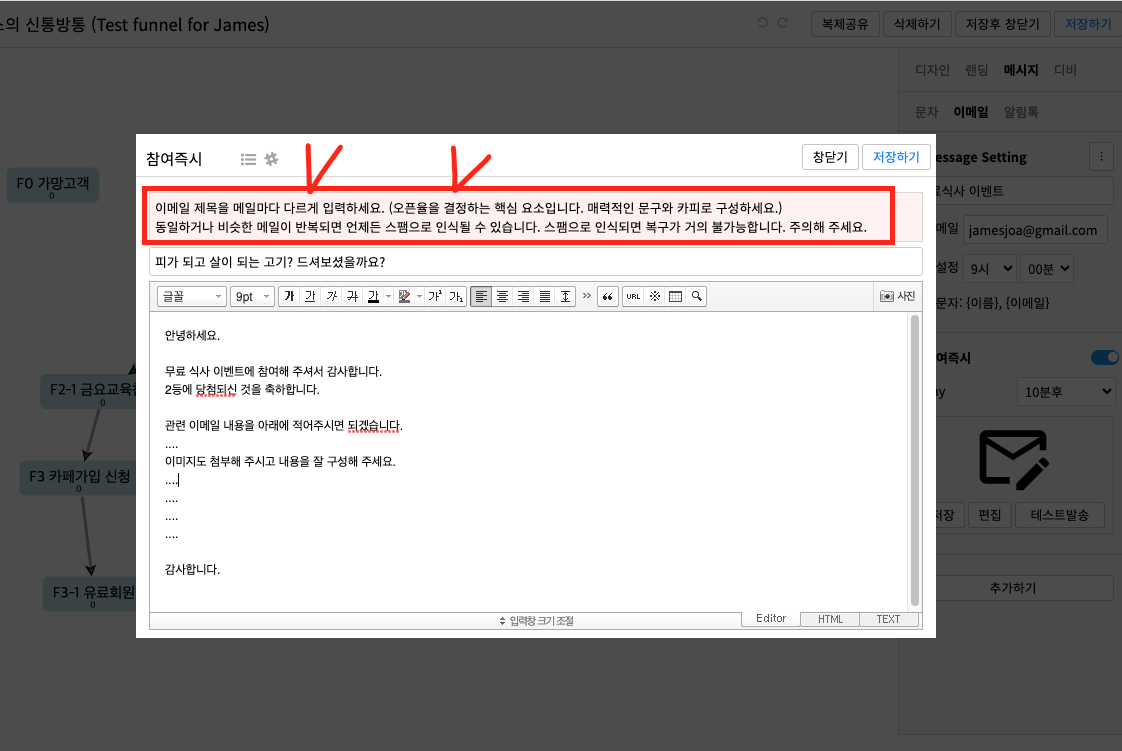This screenshot has height=751, width=1122.
Task: Toggle the 참여즉시 switch in right panel
Action: (x=1105, y=357)
